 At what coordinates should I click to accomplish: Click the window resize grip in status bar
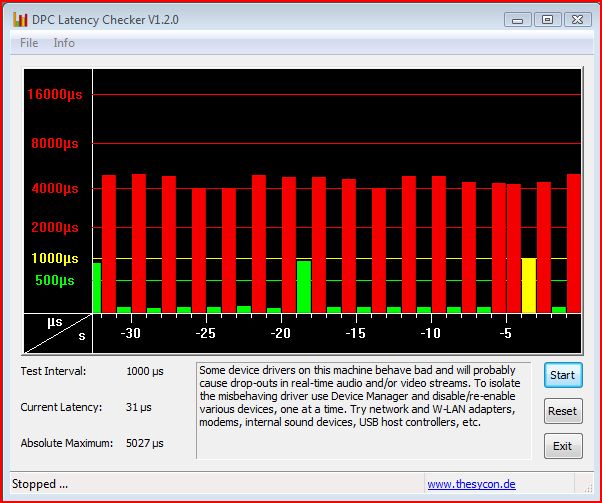tap(588, 488)
